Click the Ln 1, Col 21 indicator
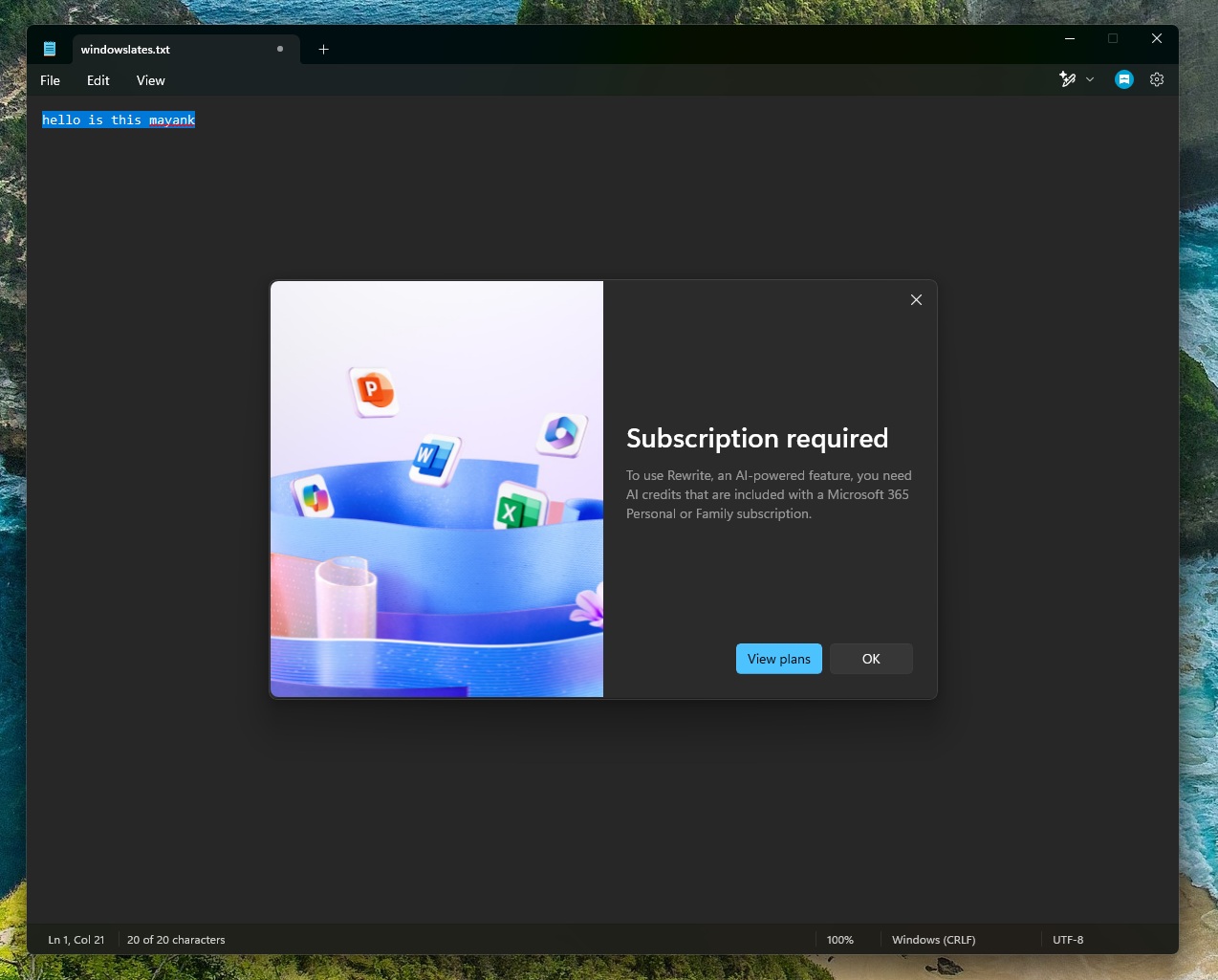This screenshot has width=1218, height=980. click(x=76, y=940)
